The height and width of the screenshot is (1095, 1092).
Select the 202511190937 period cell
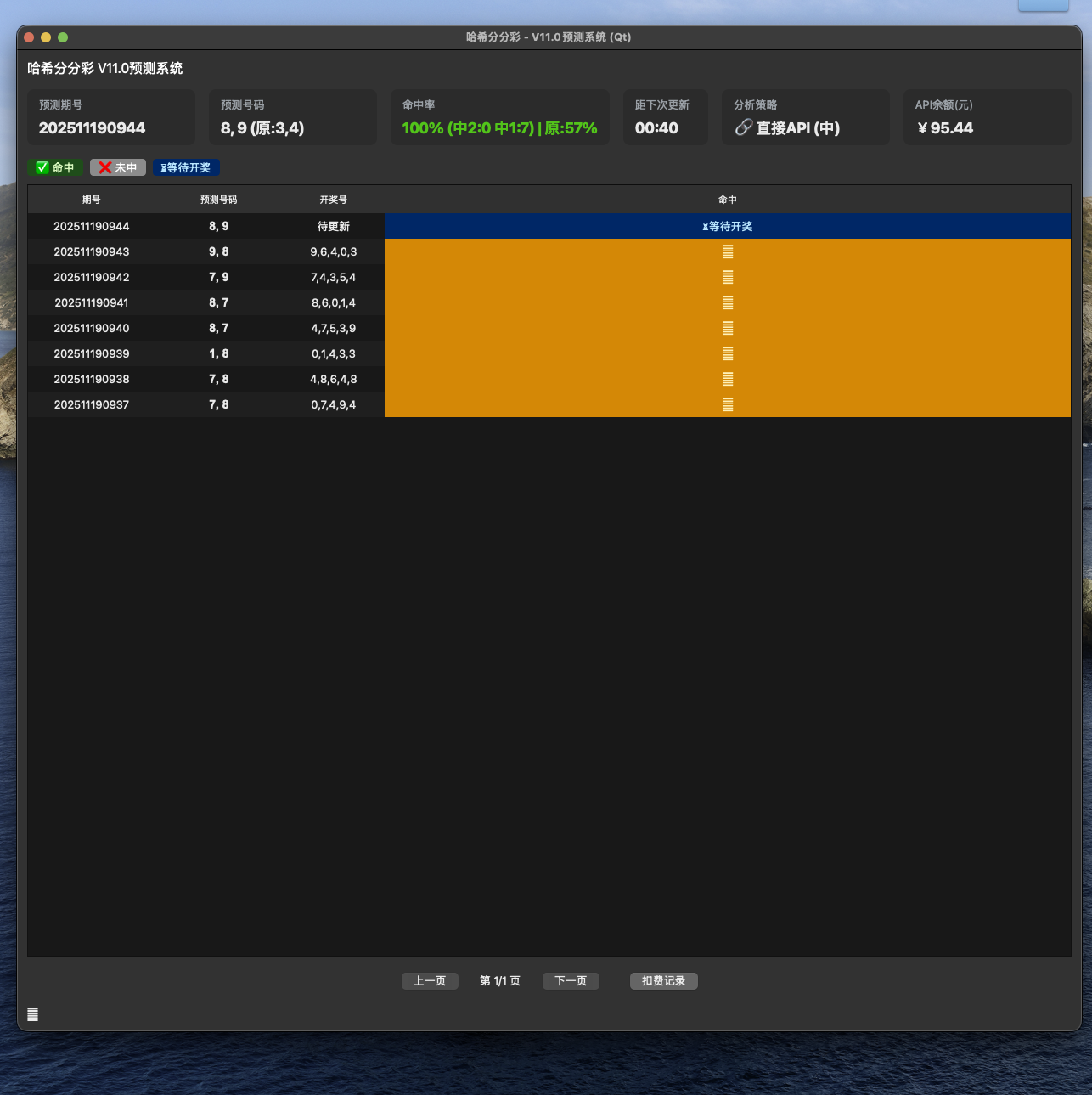pos(92,404)
